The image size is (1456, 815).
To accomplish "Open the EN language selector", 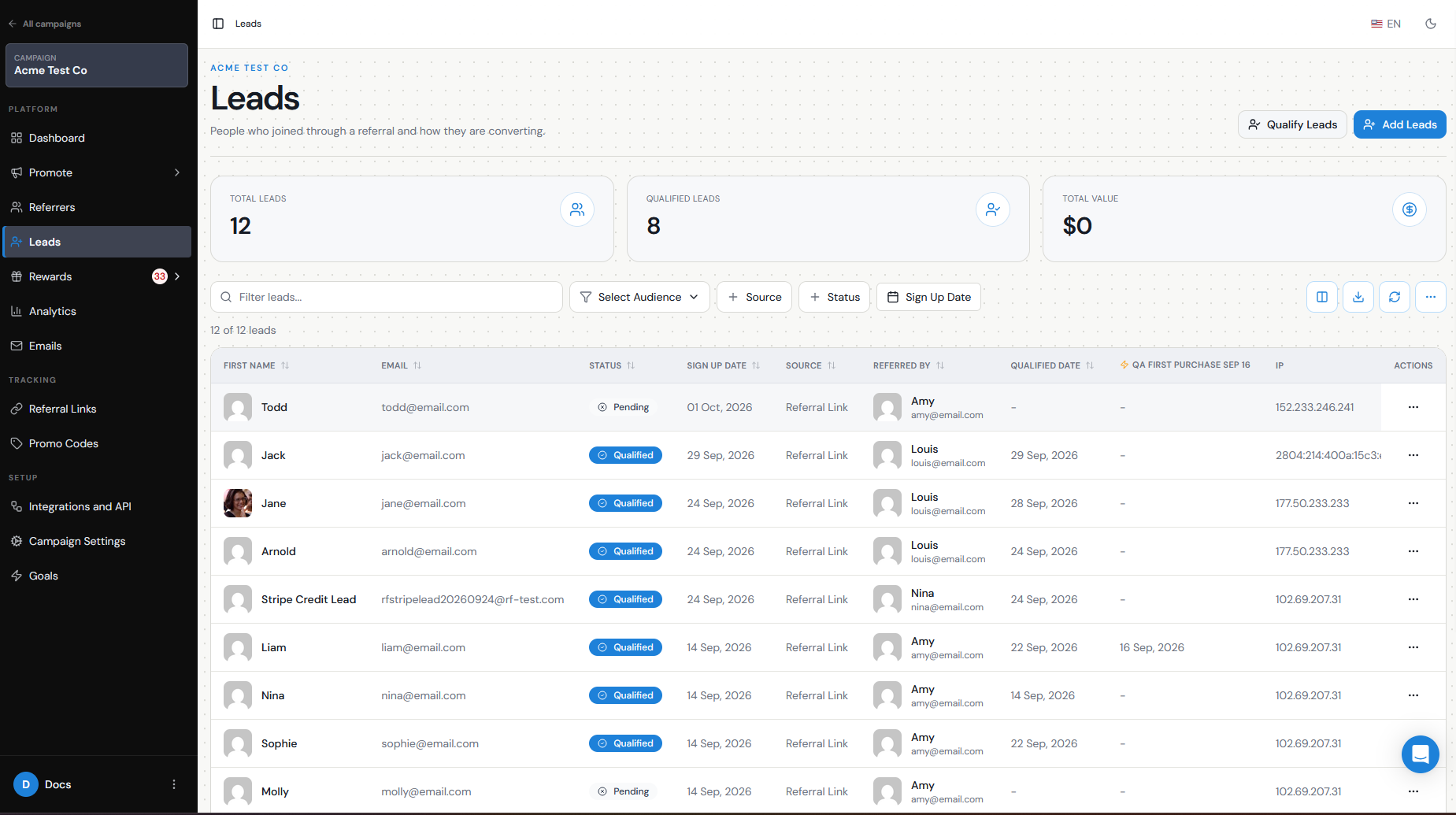I will point(1386,24).
